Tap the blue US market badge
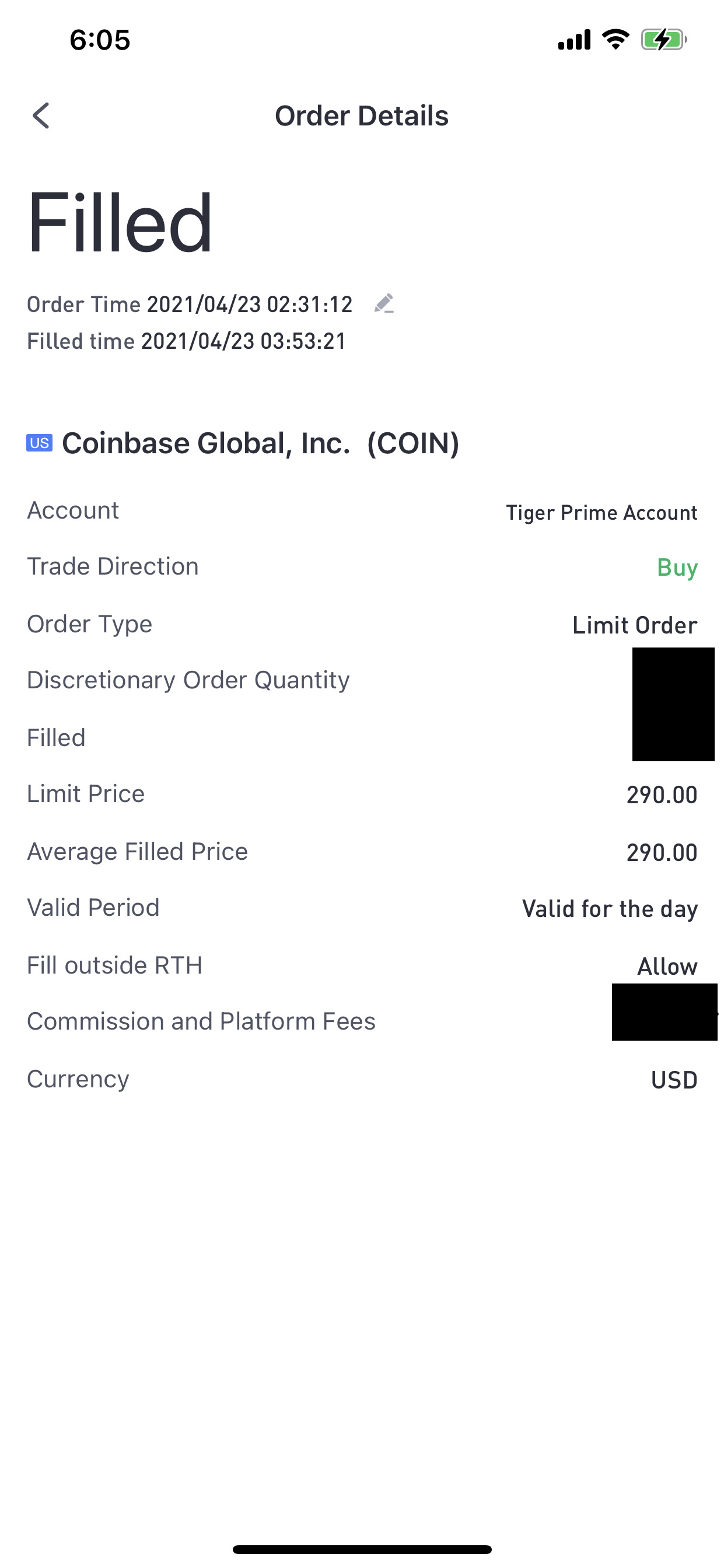Image resolution: width=724 pixels, height=1568 pixels. 40,443
